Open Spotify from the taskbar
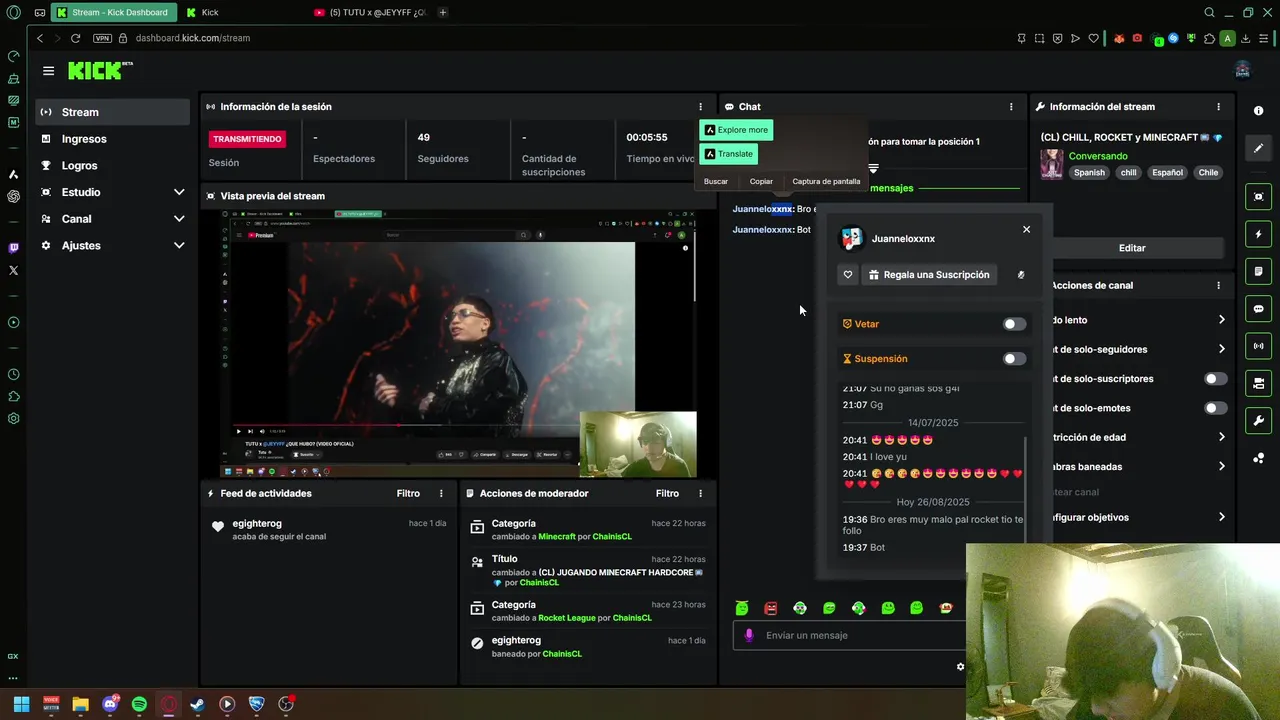This screenshot has width=1280, height=720. pos(139,704)
